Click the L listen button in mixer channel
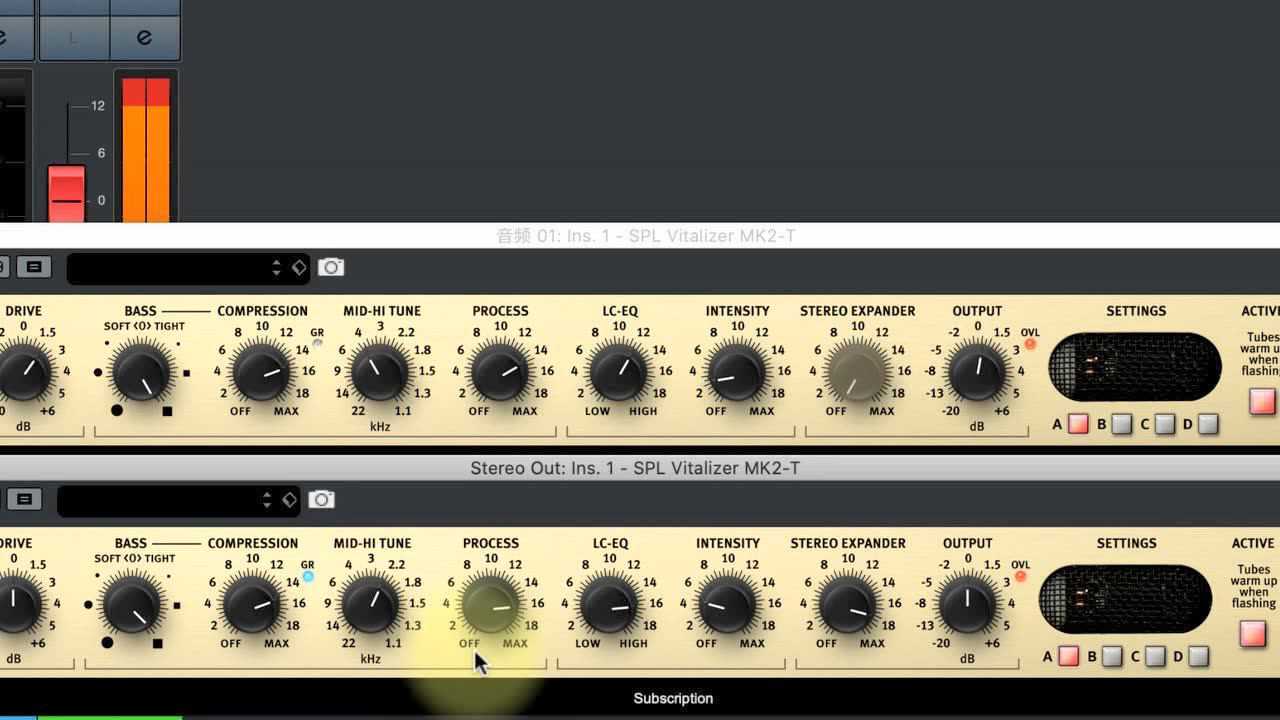 click(x=73, y=37)
